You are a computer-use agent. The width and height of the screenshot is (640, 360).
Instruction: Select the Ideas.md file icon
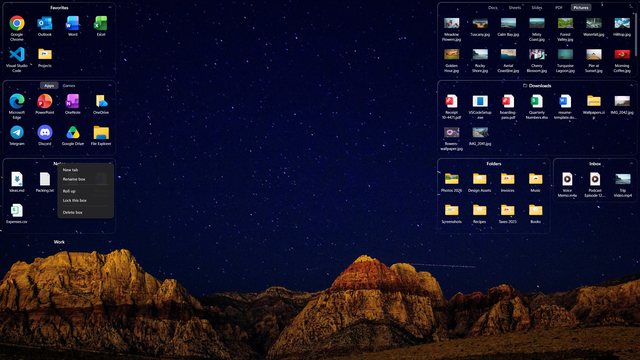[x=17, y=179]
